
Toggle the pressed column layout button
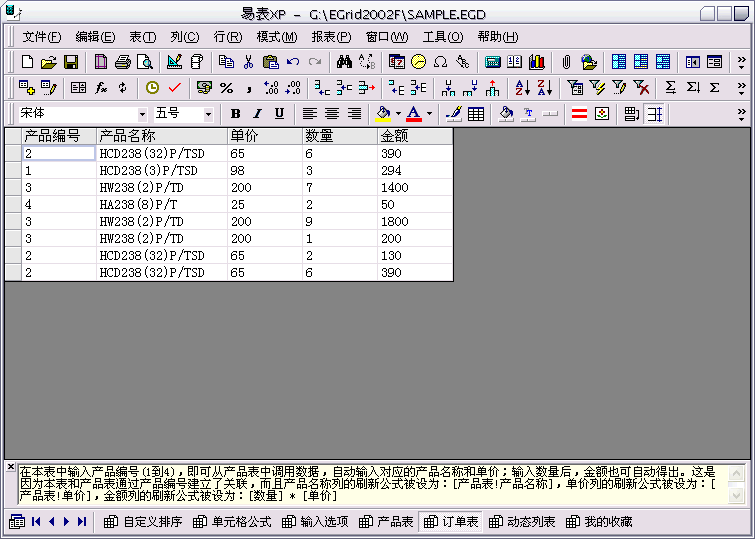click(654, 114)
